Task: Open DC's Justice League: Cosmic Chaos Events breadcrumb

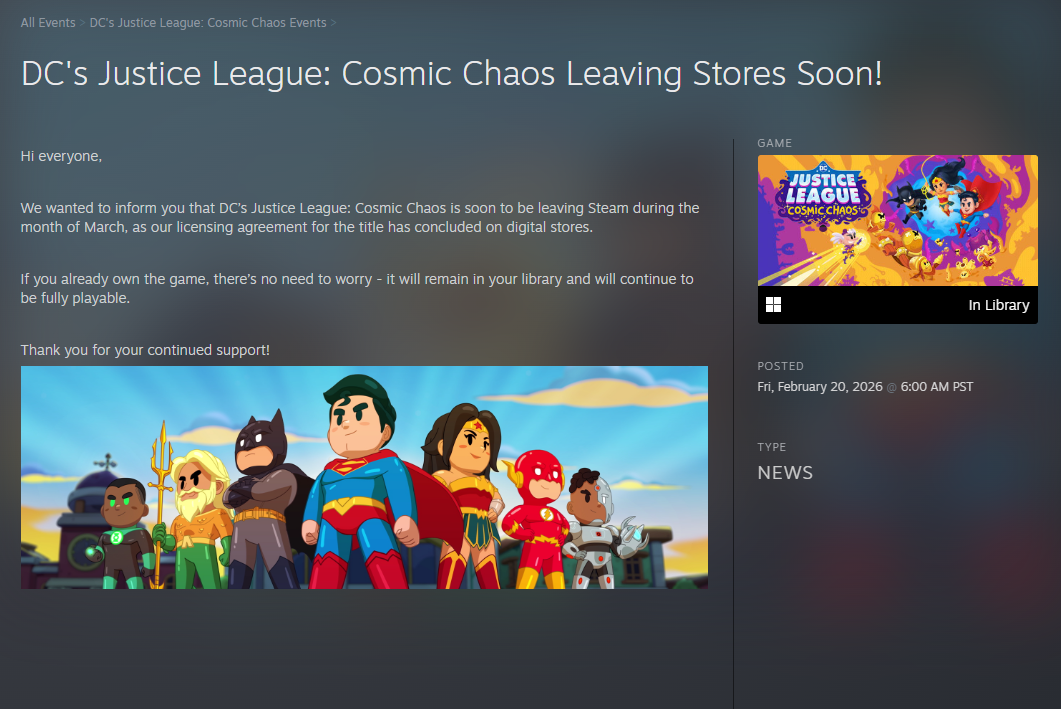Action: (208, 22)
